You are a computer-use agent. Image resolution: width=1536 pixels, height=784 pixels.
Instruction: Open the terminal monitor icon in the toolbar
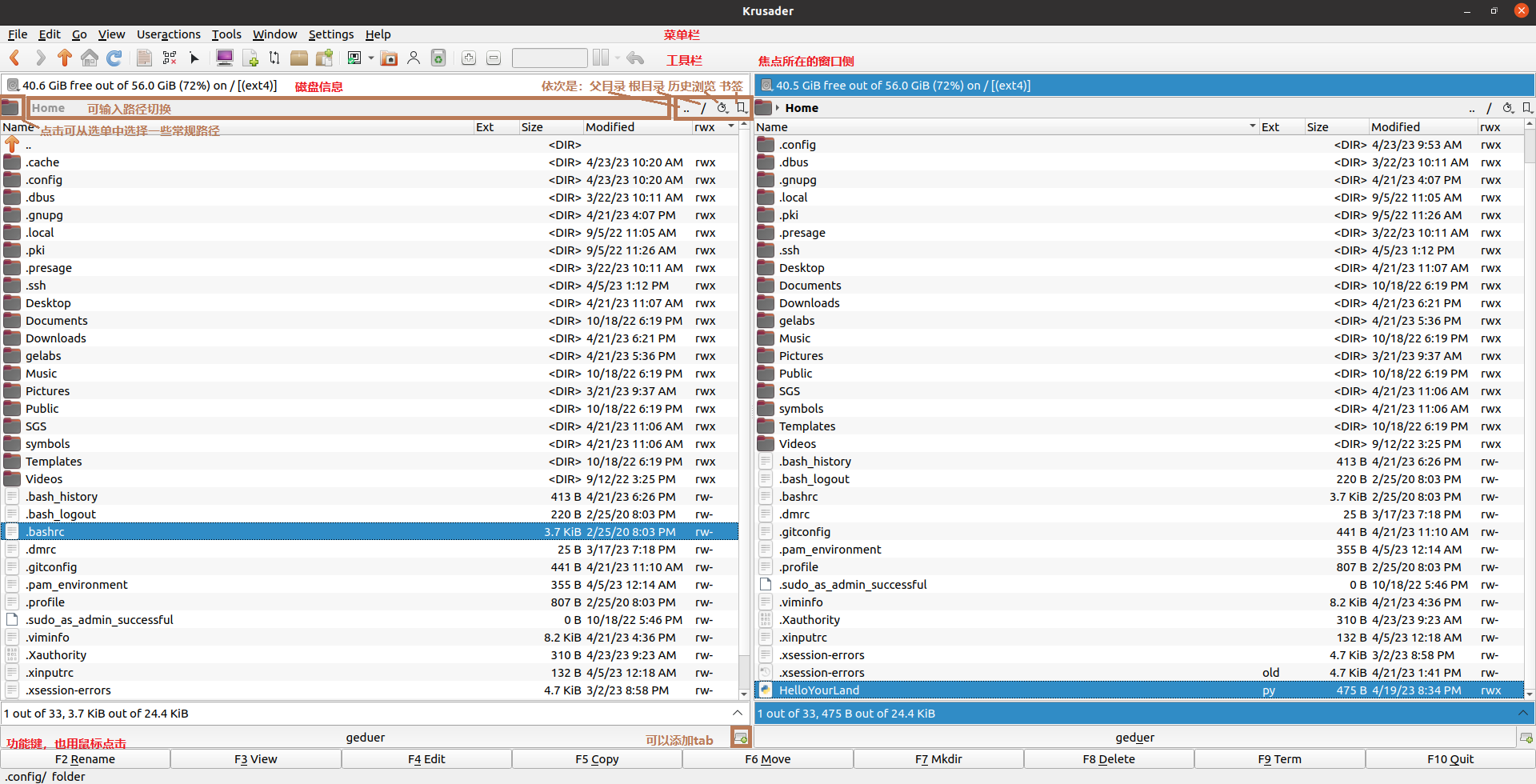coord(225,58)
